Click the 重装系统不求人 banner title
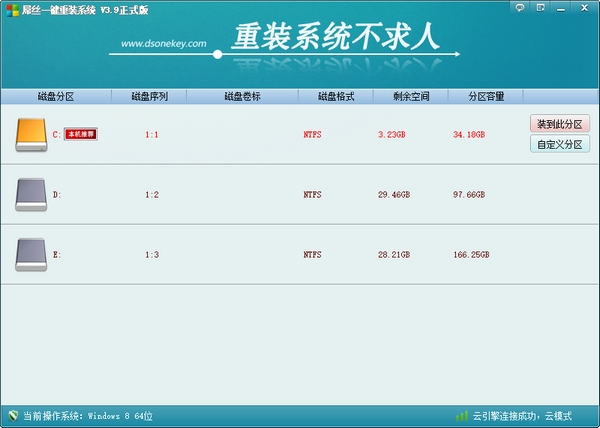This screenshot has width=600, height=428. [x=336, y=37]
